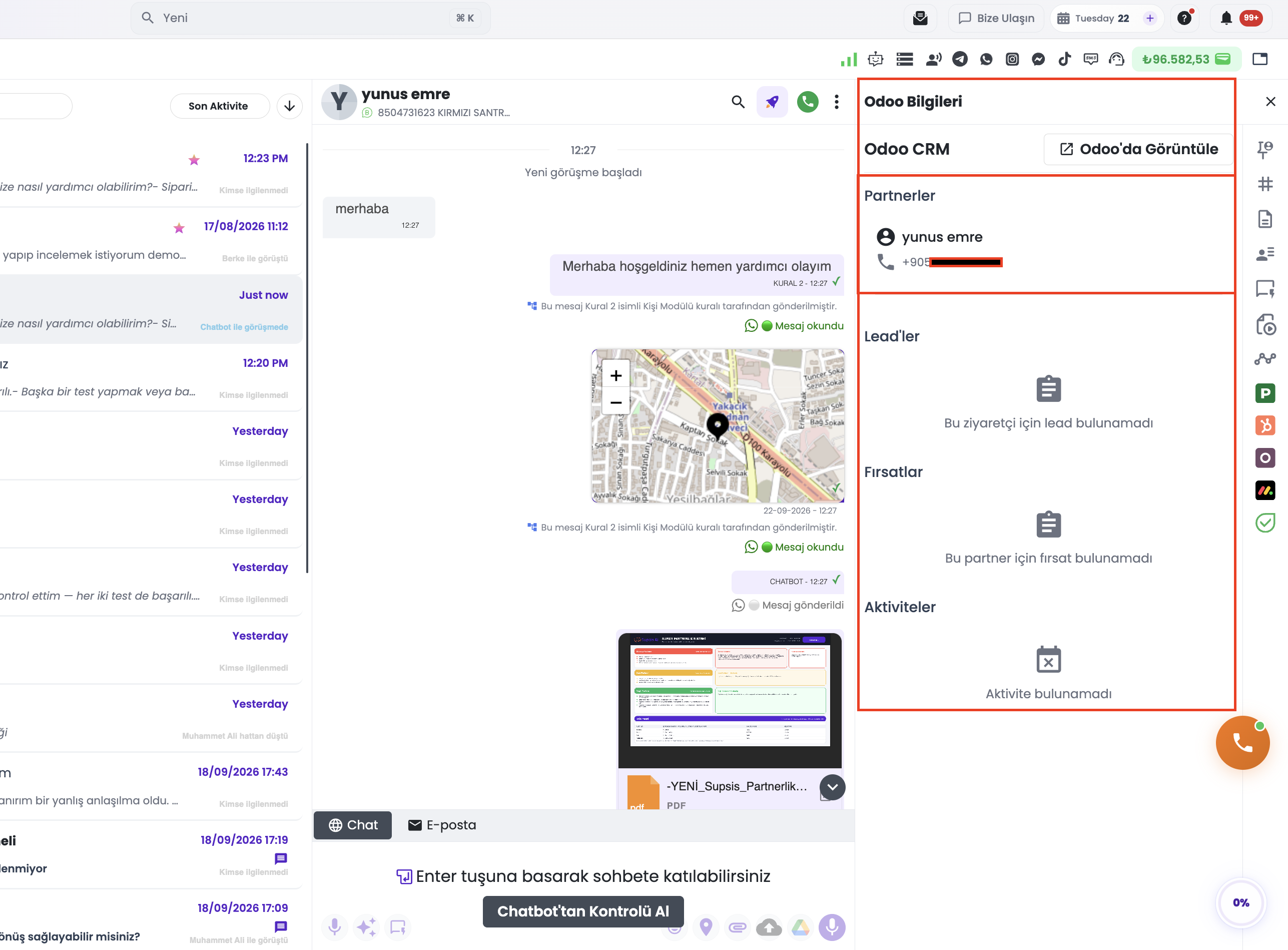Screen dimensions: 1288x950
Task: Open the conversation dated 17/08/2026 11:12
Action: pos(151,242)
